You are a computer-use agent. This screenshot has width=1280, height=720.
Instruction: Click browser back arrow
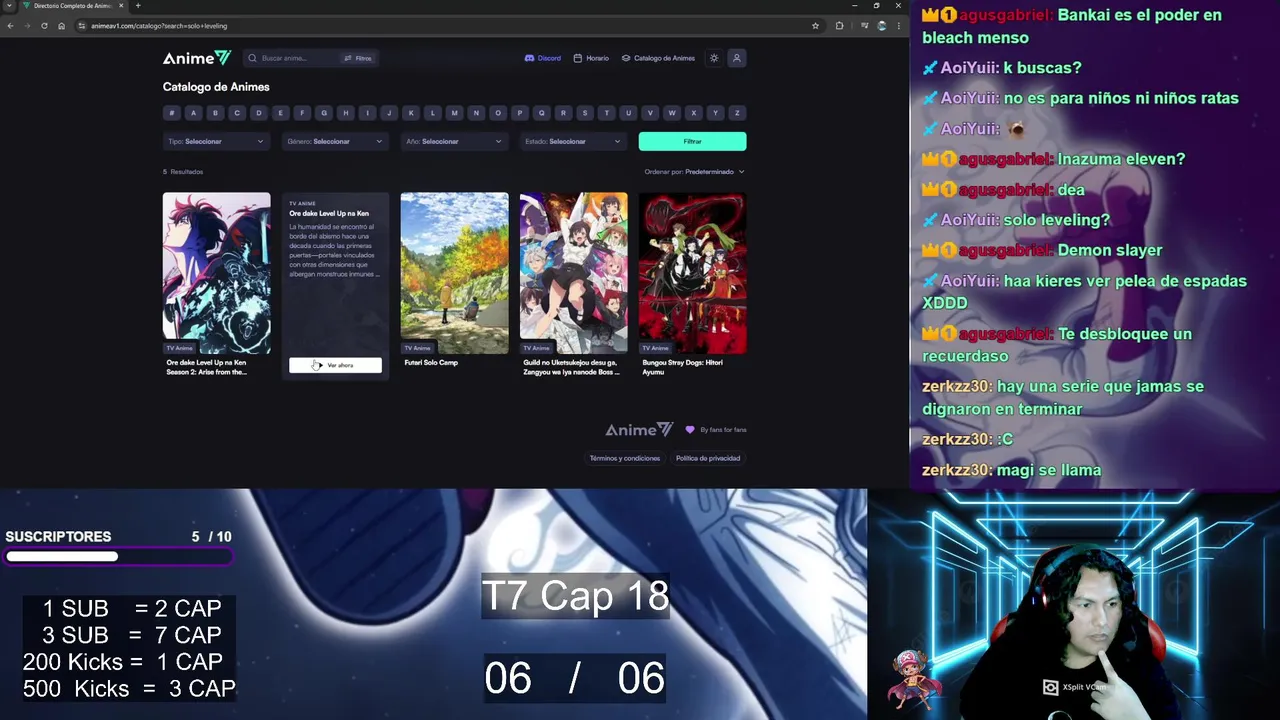click(x=10, y=26)
